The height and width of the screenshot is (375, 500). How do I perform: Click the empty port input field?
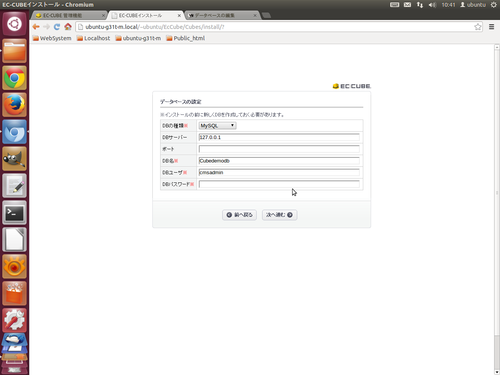279,149
